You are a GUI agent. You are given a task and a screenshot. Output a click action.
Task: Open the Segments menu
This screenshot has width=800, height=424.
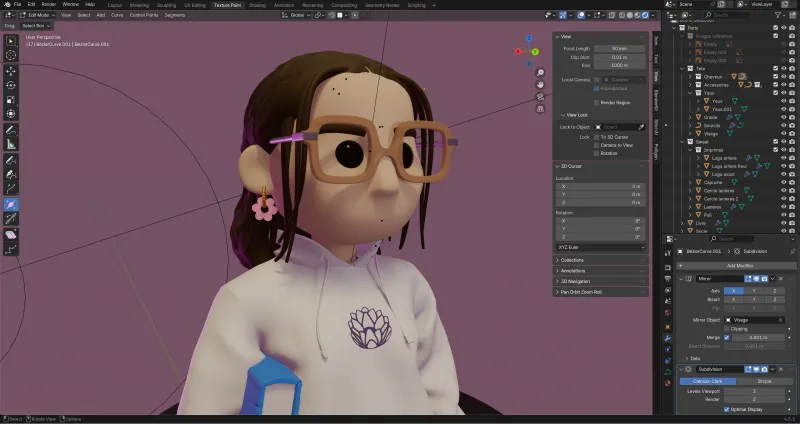point(174,15)
